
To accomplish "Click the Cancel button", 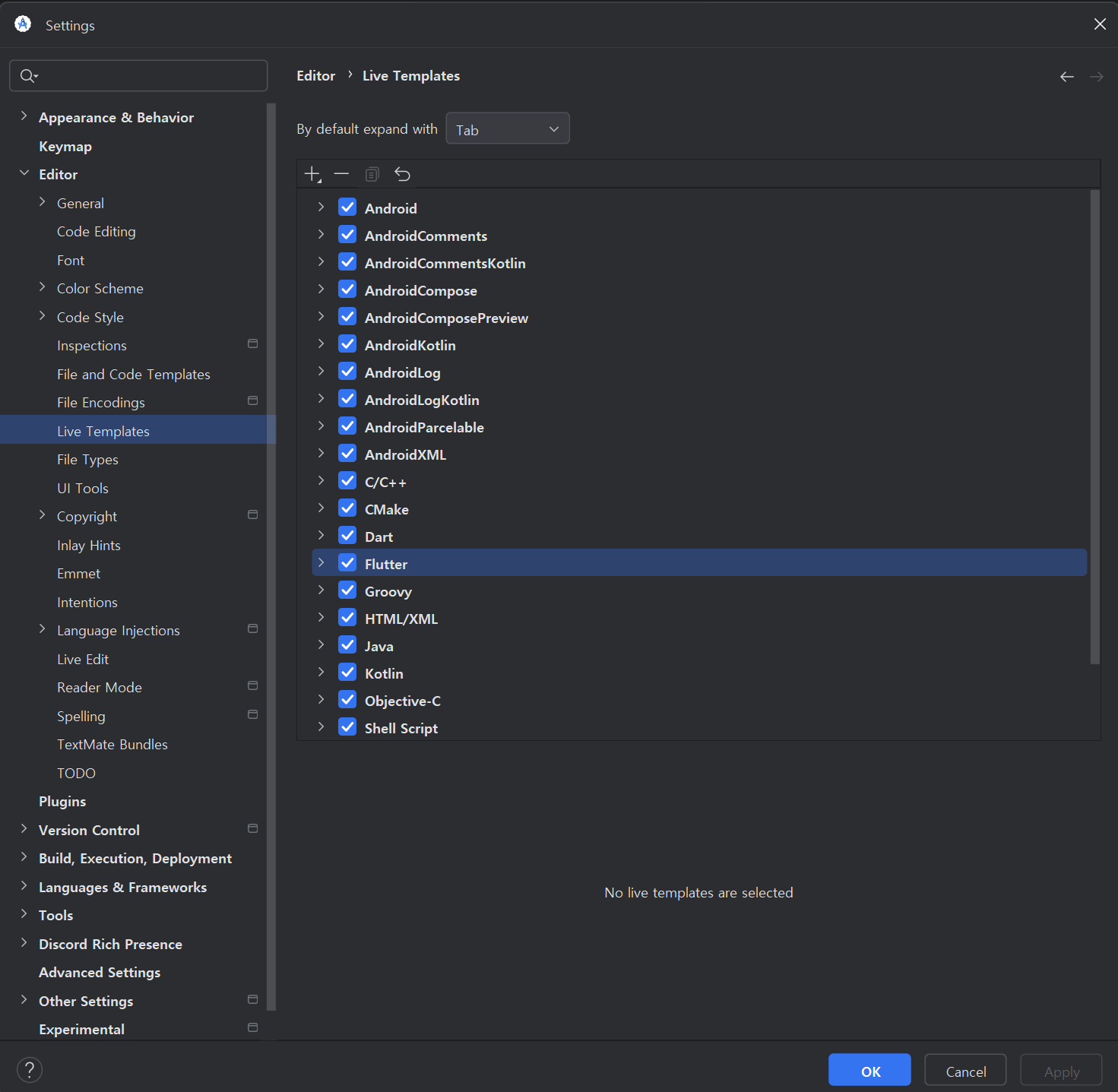I will [x=965, y=1070].
